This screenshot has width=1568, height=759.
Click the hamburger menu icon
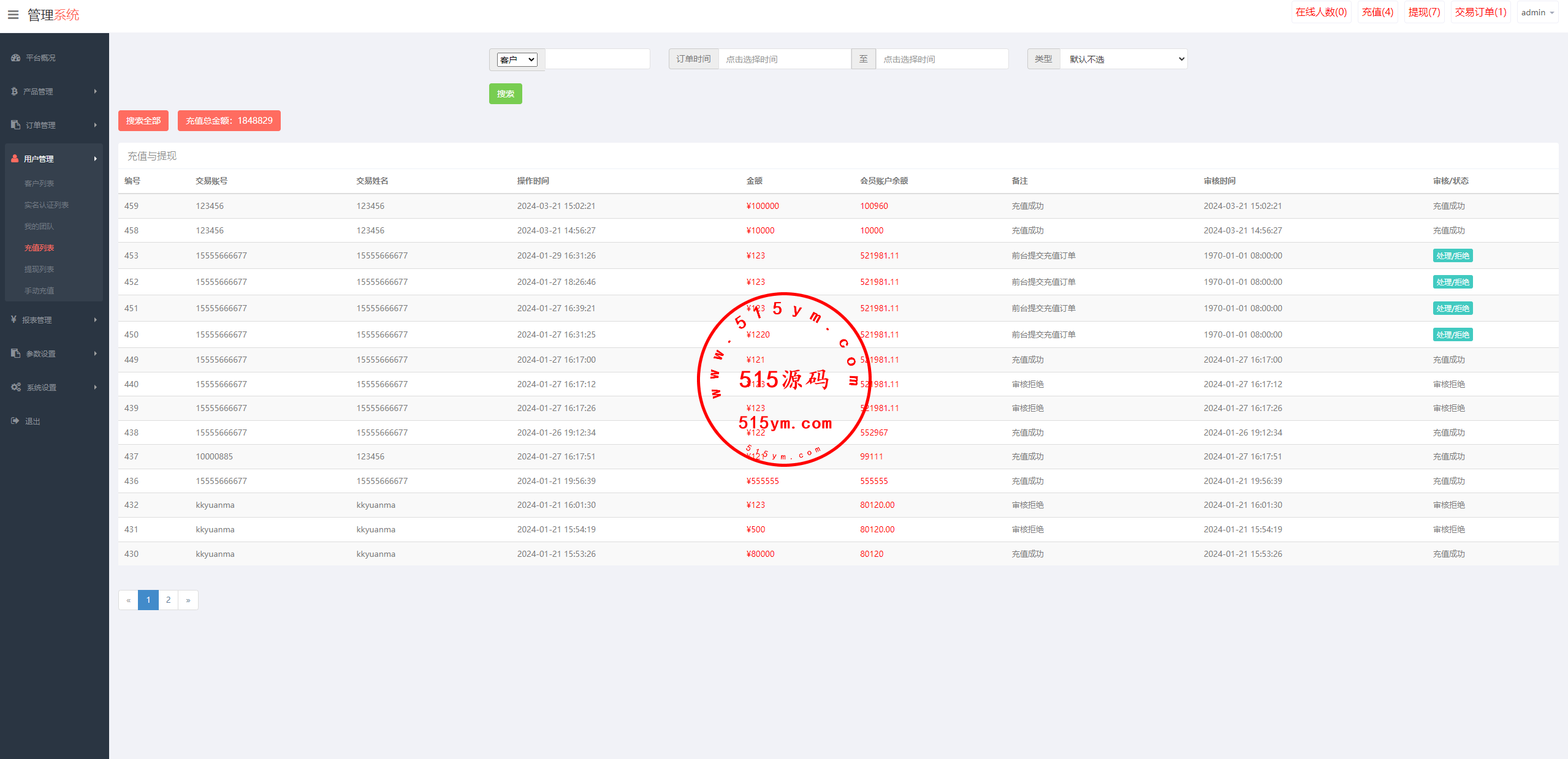[x=13, y=15]
